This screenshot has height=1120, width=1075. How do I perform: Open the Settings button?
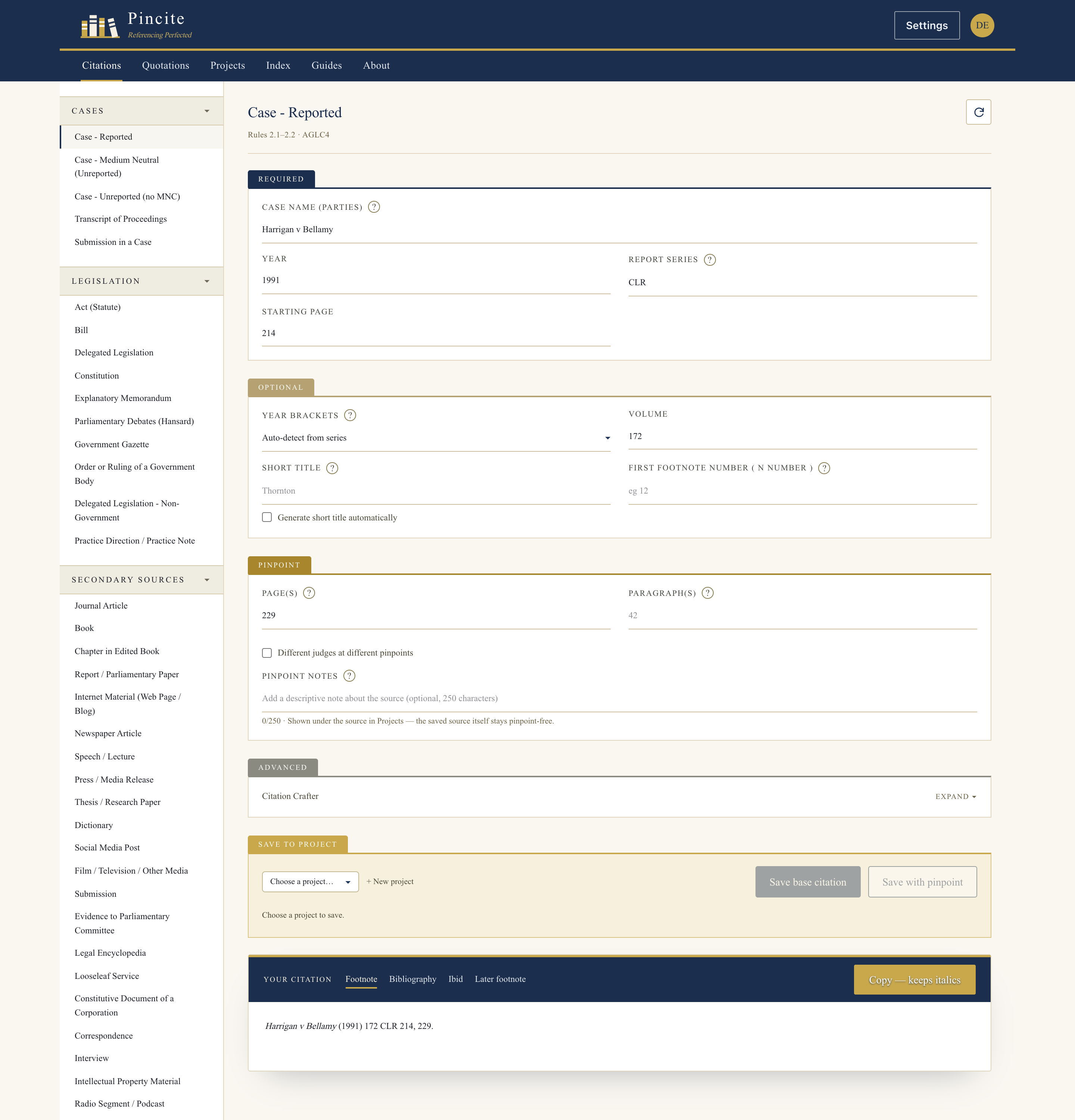926,26
